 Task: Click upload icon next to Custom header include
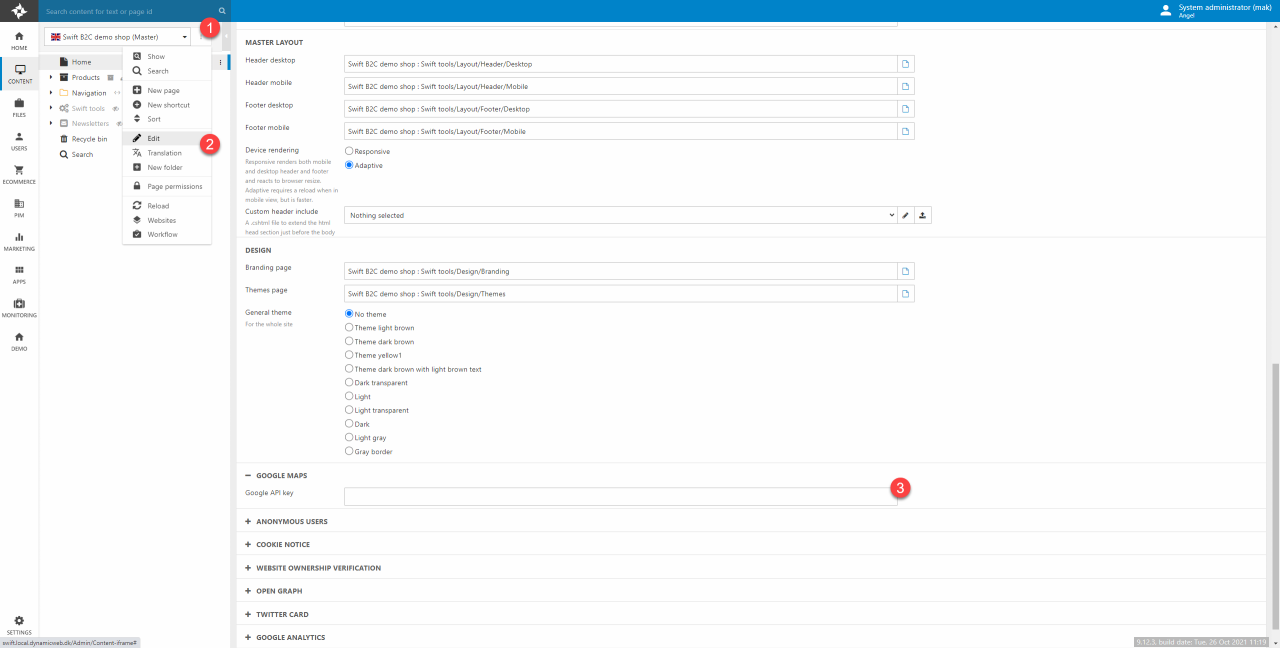click(x=923, y=215)
